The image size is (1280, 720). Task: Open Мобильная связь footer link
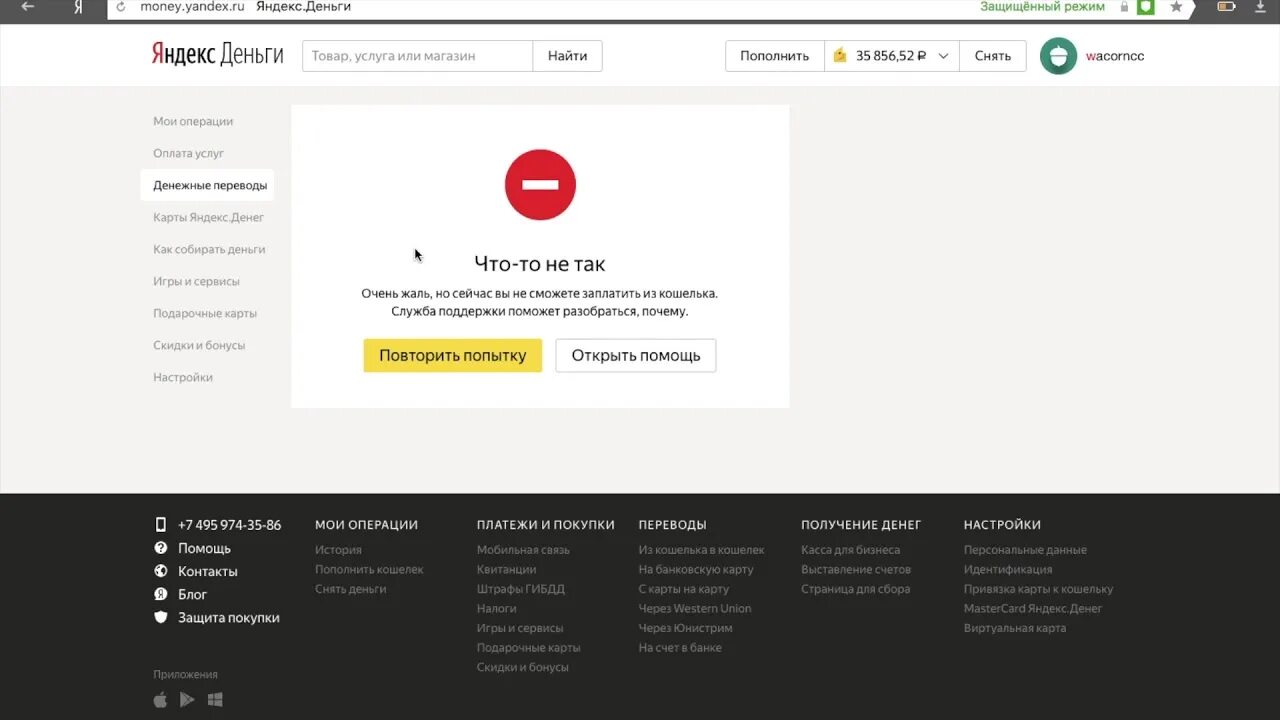[x=523, y=550]
